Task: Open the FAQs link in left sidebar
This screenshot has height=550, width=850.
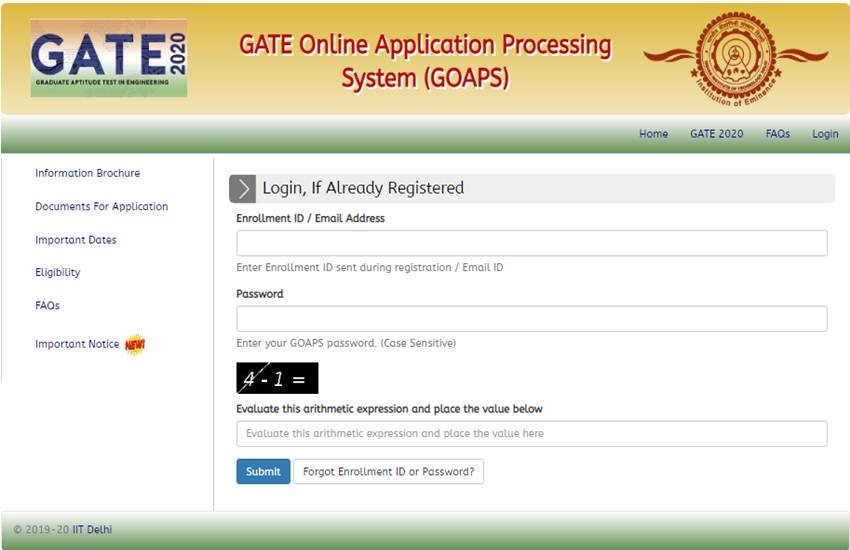Action: [47, 306]
